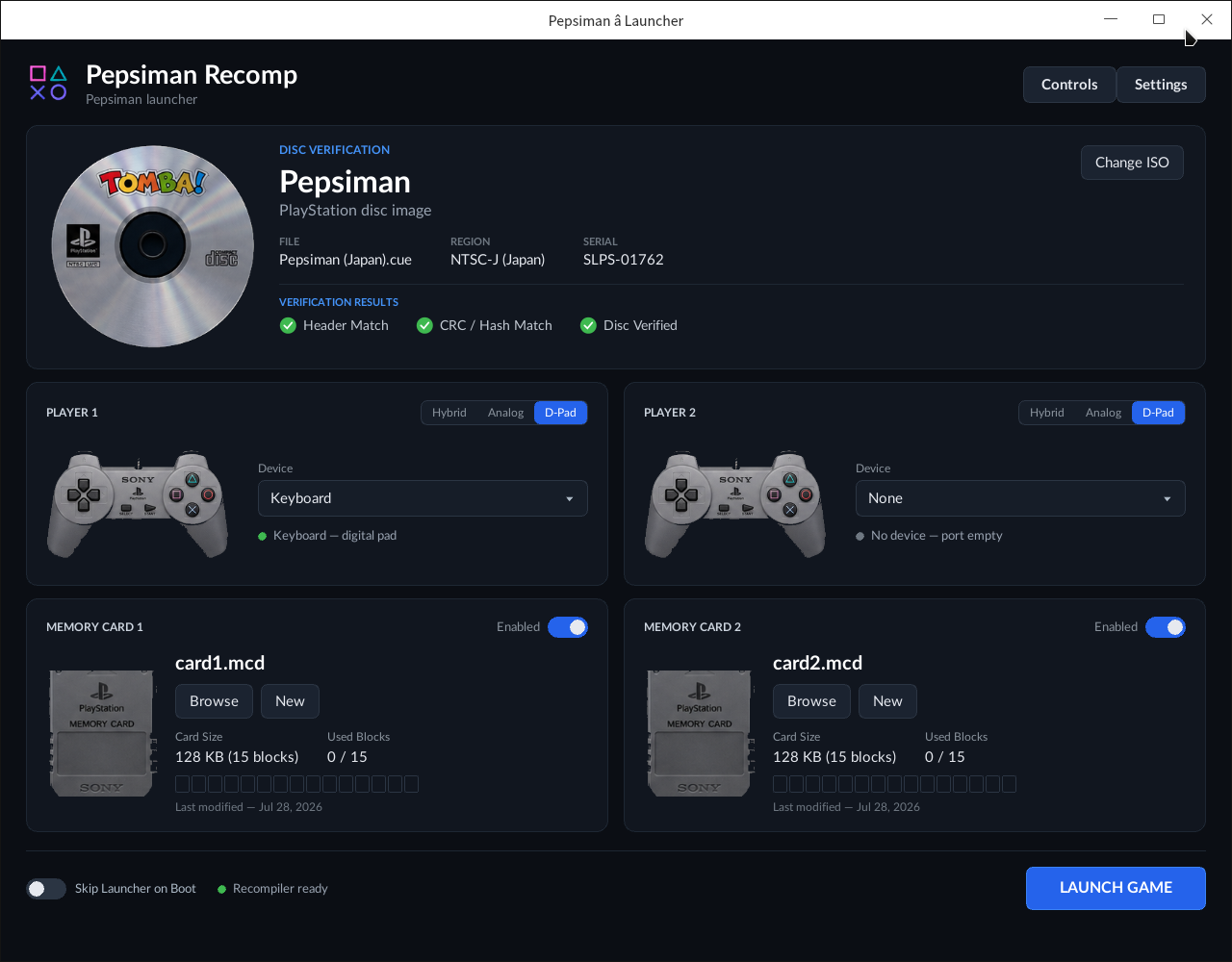
Task: Click the grey No device status dot
Action: pyautogui.click(x=860, y=536)
